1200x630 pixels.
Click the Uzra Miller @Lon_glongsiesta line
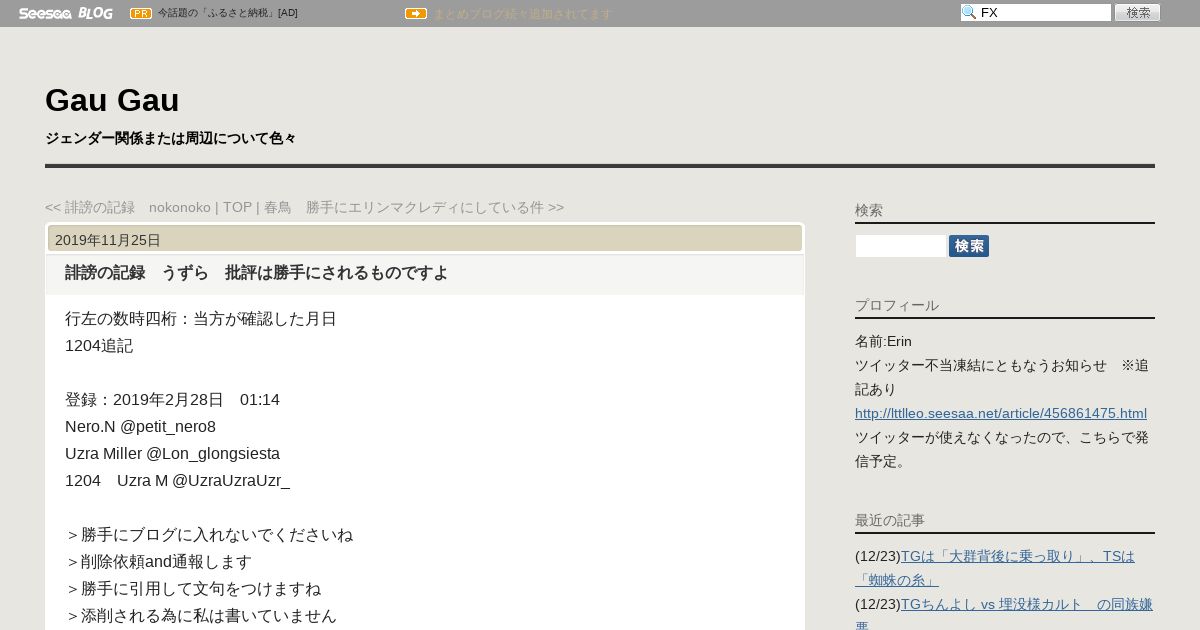click(x=172, y=454)
